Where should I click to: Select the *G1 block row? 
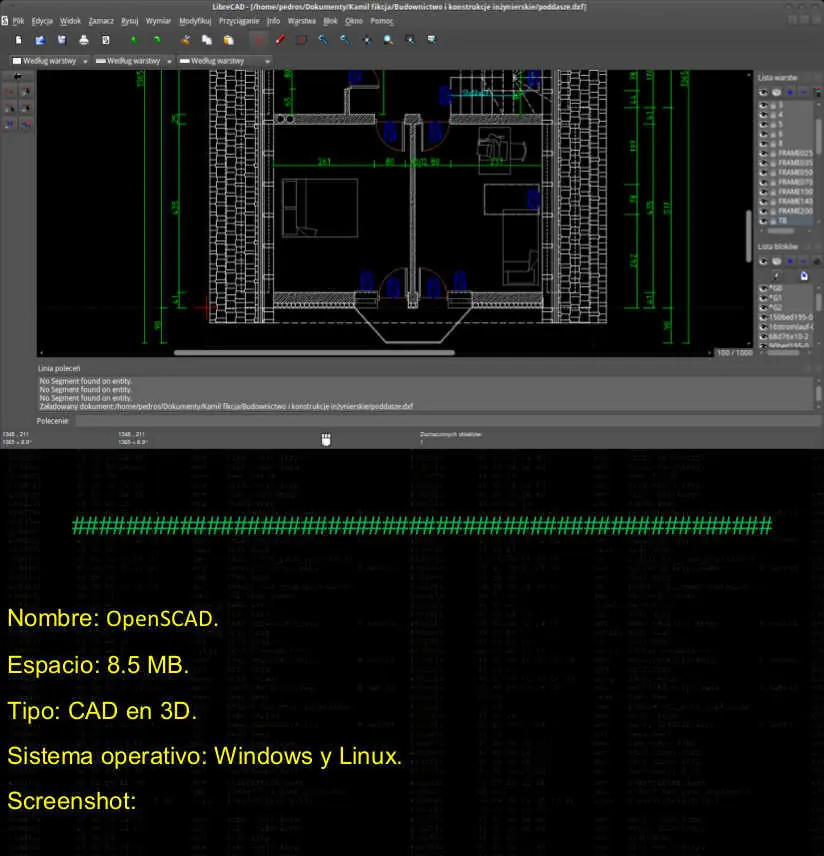click(x=786, y=298)
